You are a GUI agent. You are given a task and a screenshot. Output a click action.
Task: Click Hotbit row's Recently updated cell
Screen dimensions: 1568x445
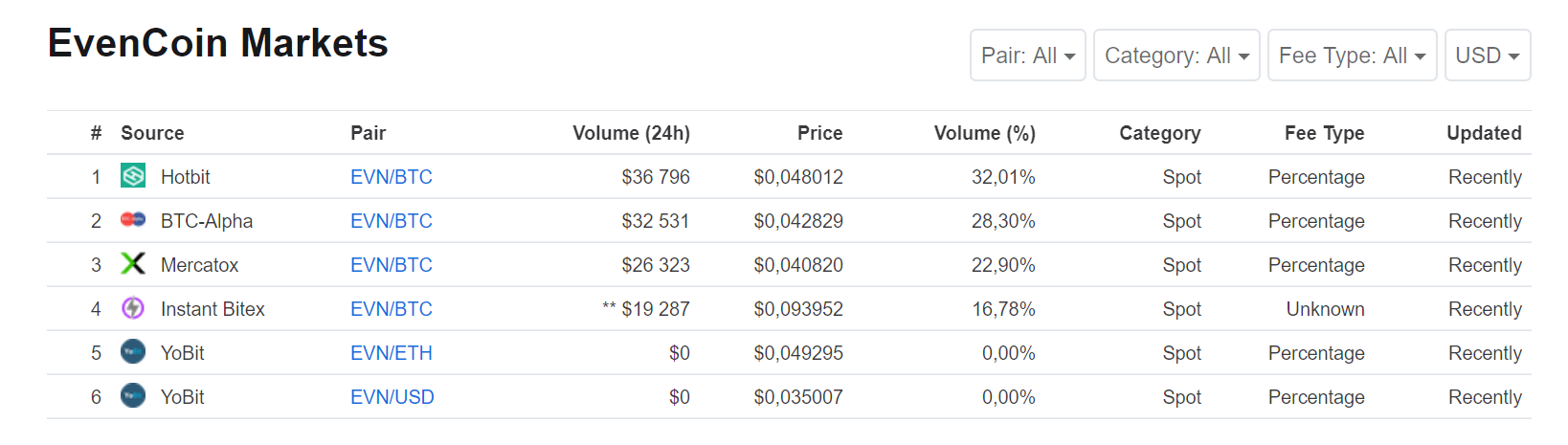pyautogui.click(x=1485, y=177)
